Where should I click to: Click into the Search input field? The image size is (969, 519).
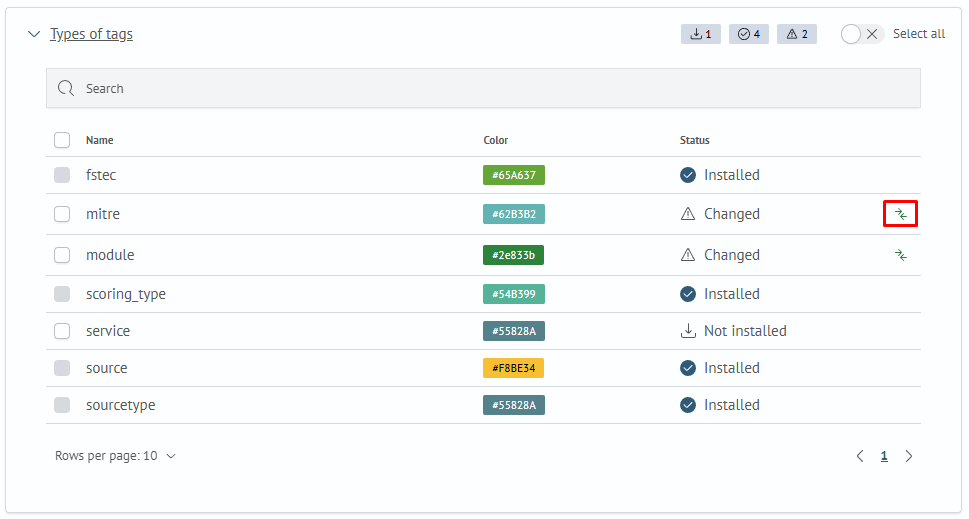(x=480, y=88)
